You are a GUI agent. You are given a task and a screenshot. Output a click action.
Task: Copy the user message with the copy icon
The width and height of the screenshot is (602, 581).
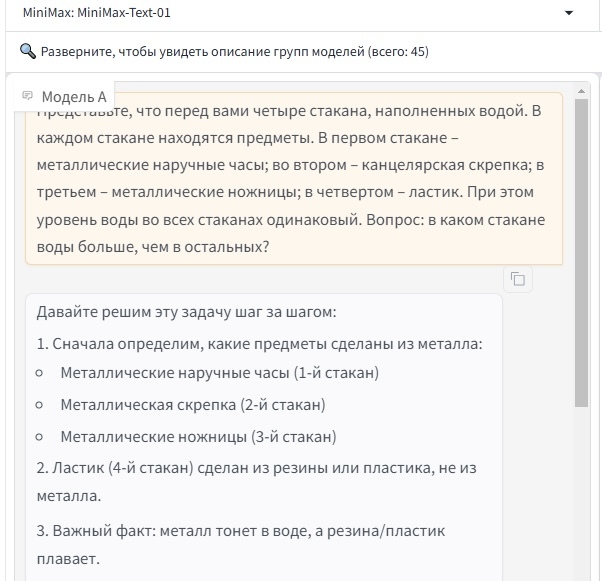click(x=517, y=279)
